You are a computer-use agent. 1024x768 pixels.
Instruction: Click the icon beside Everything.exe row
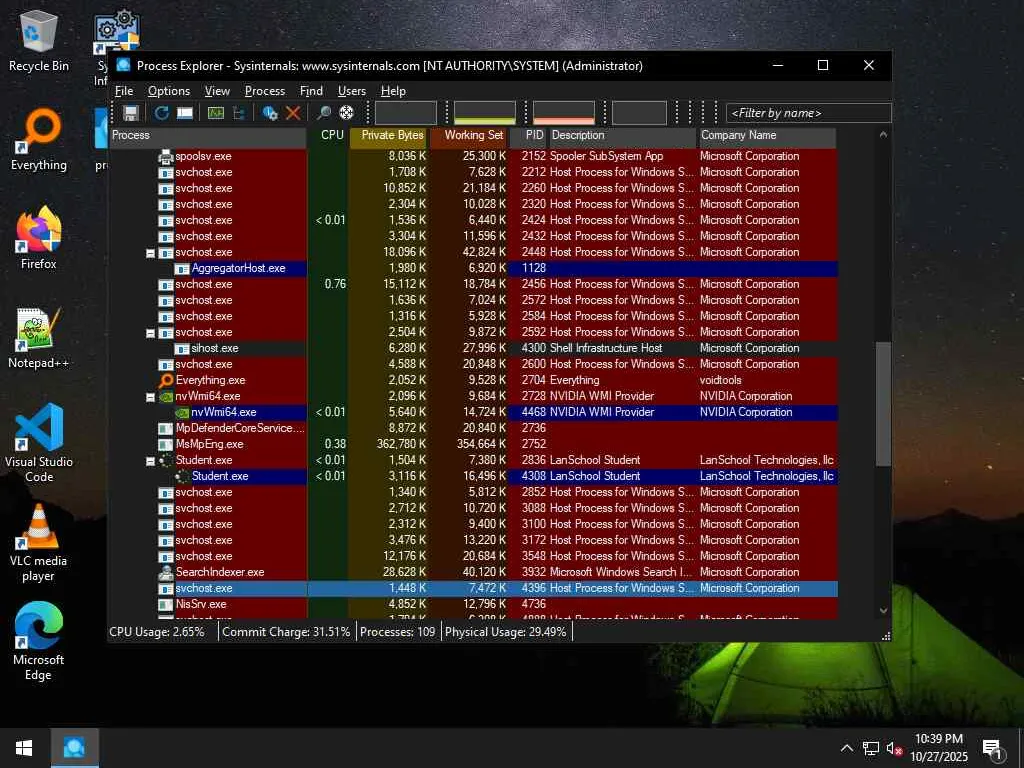coord(166,380)
